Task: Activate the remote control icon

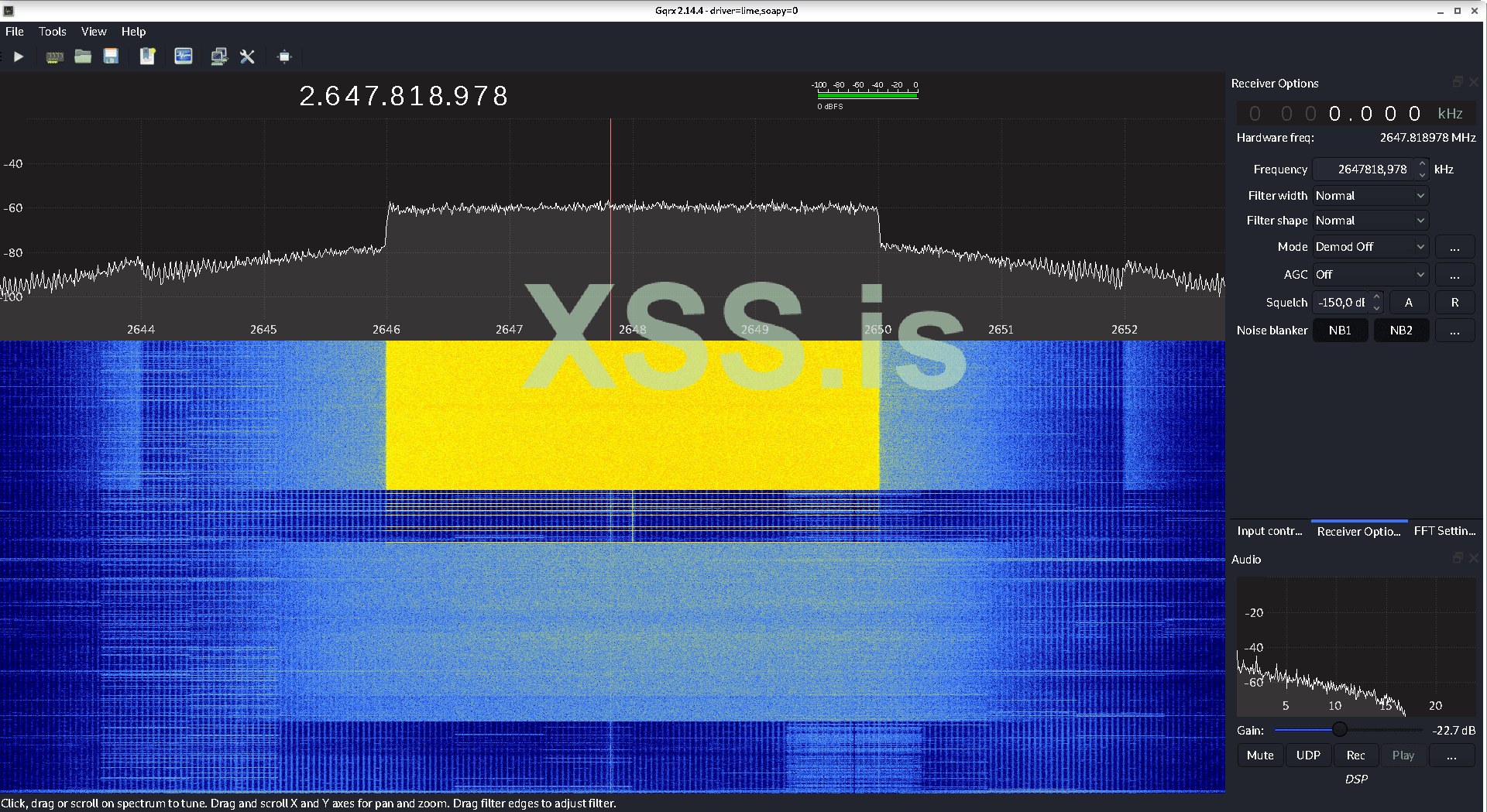Action: click(219, 57)
